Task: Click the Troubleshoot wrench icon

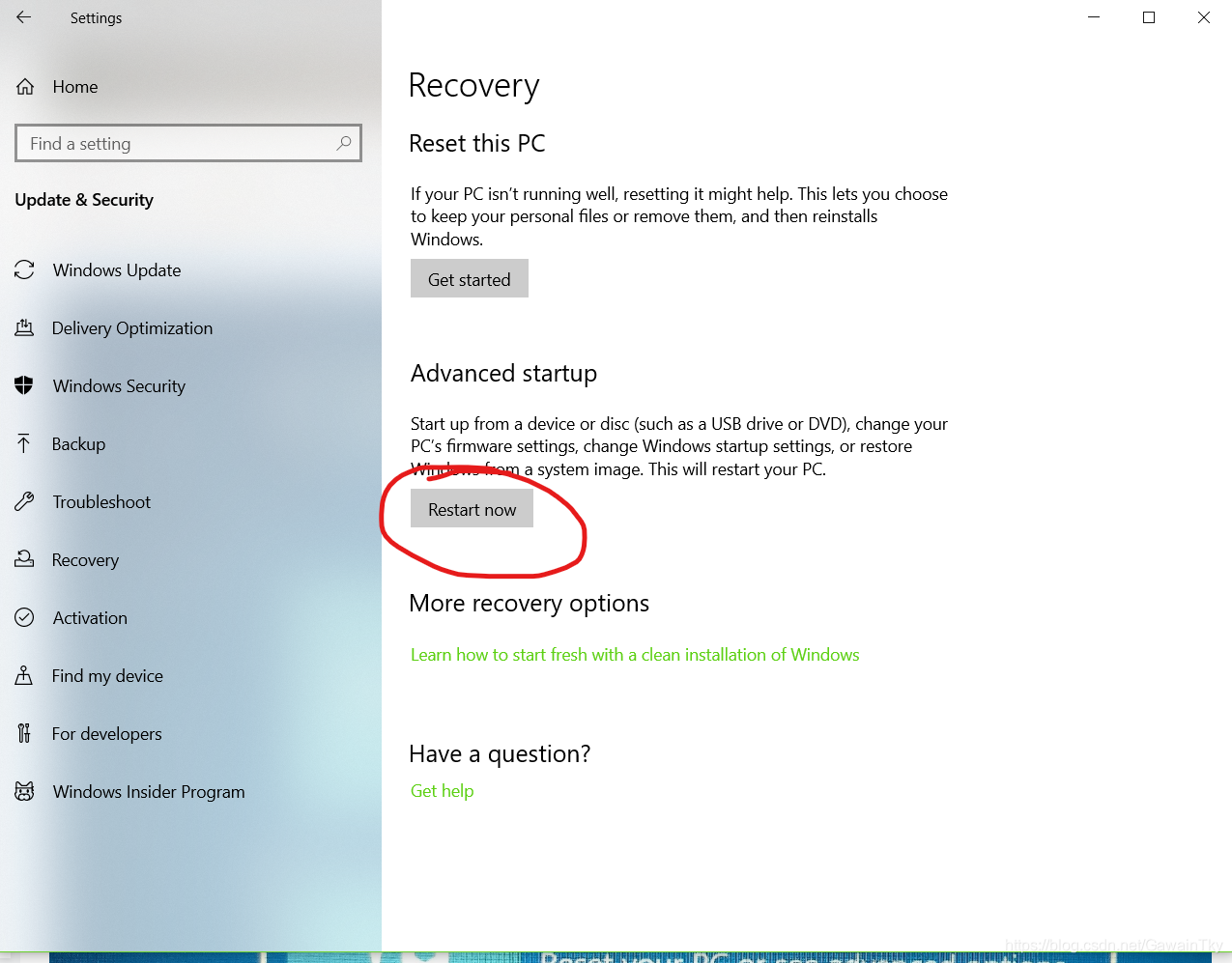Action: click(x=24, y=502)
